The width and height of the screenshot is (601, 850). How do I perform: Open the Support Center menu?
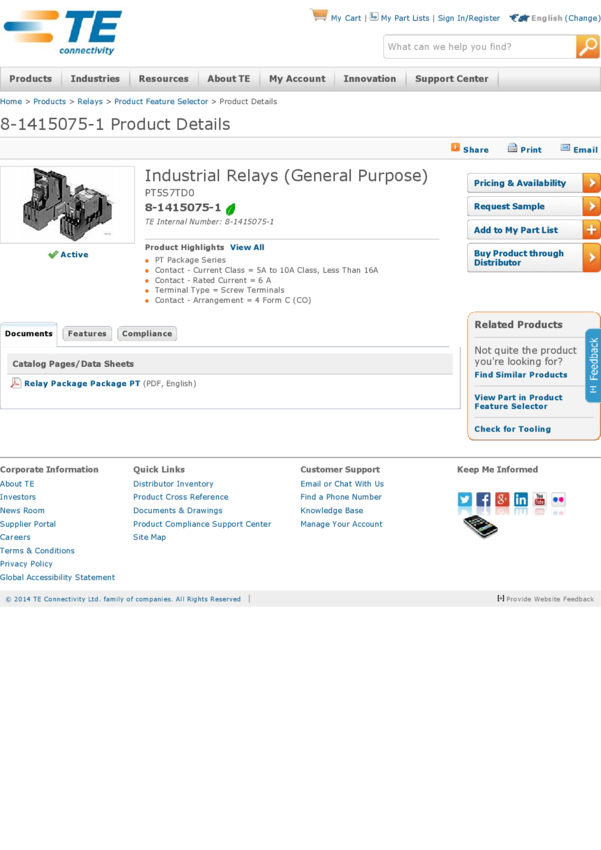click(451, 79)
